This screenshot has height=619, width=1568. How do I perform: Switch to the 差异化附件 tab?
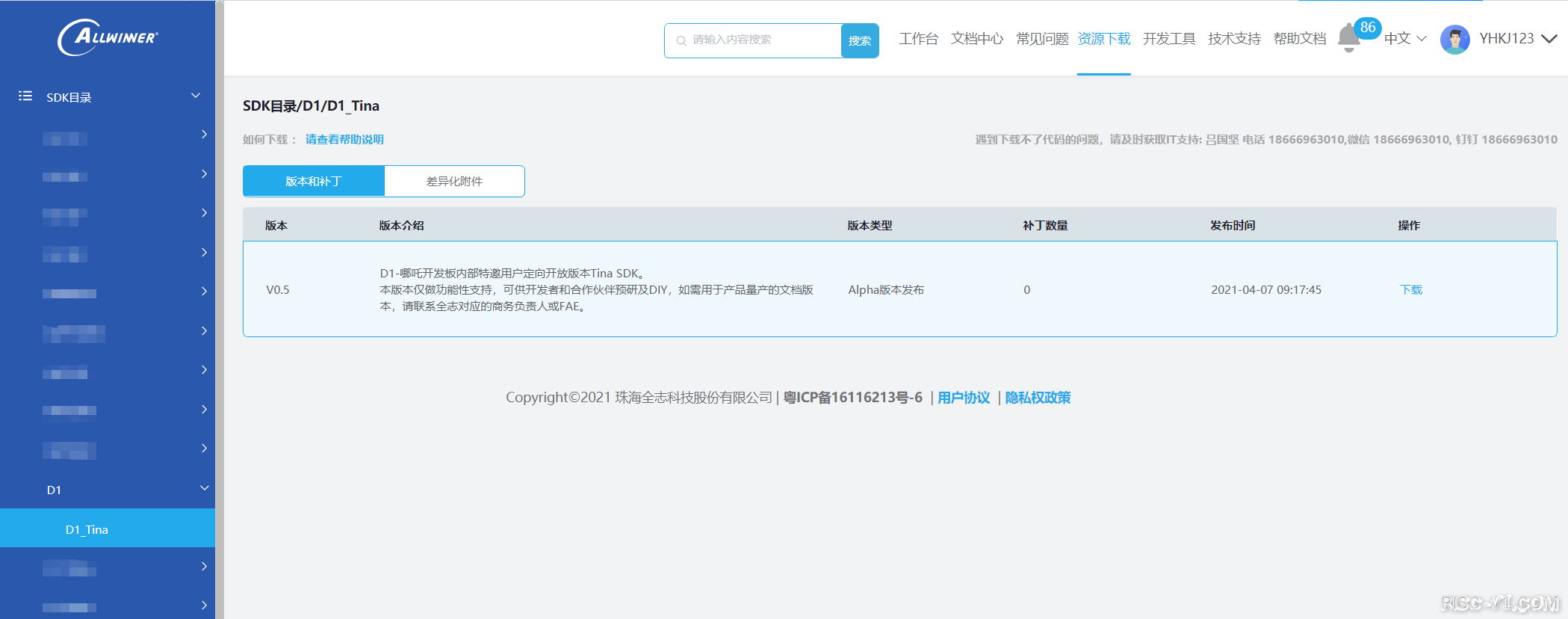pos(454,181)
